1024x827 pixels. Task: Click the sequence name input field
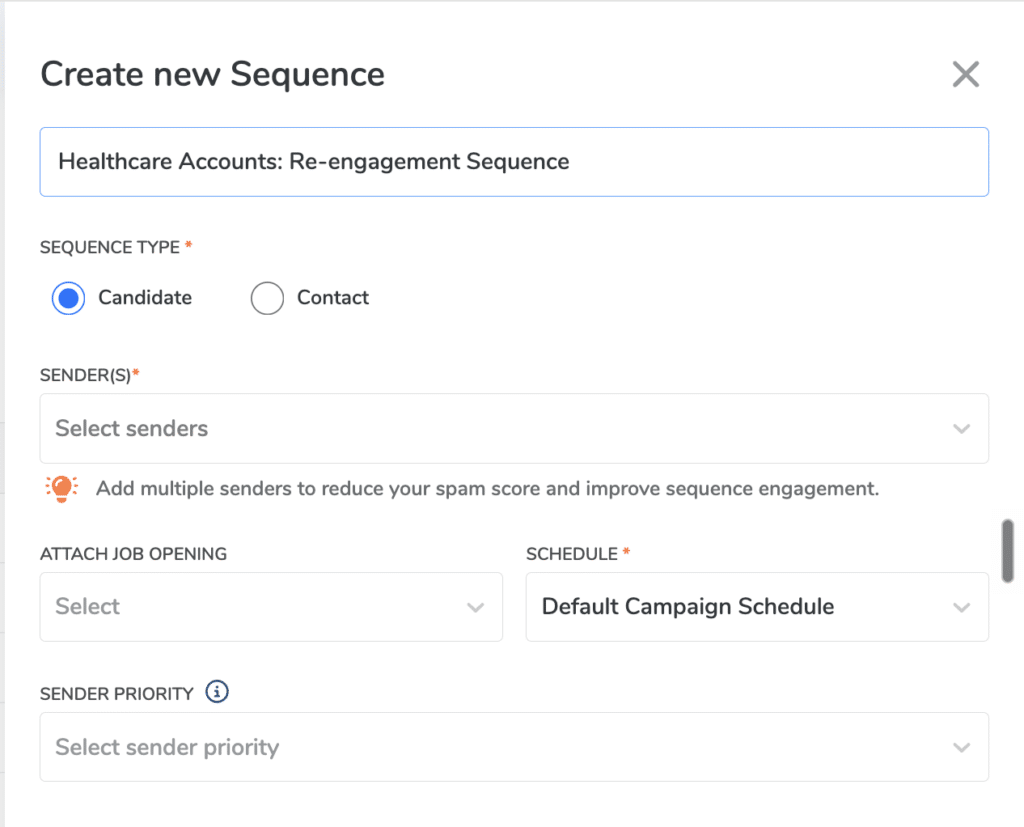click(514, 162)
